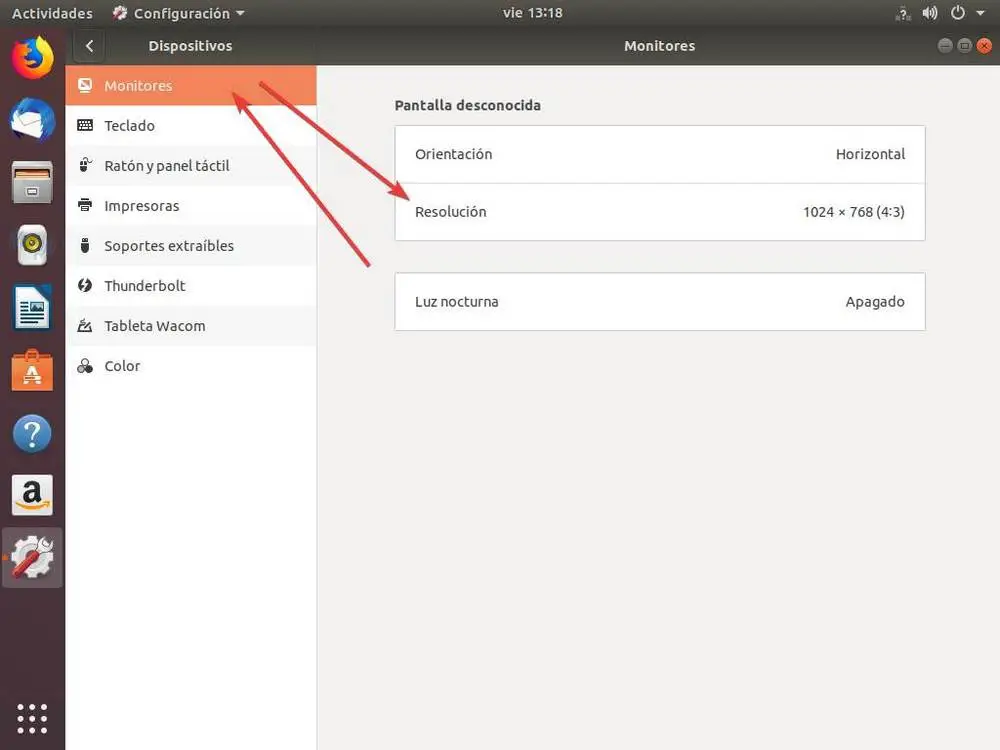The width and height of the screenshot is (1000, 750).
Task: Select Thunderbolt settings entry
Action: (x=191, y=286)
